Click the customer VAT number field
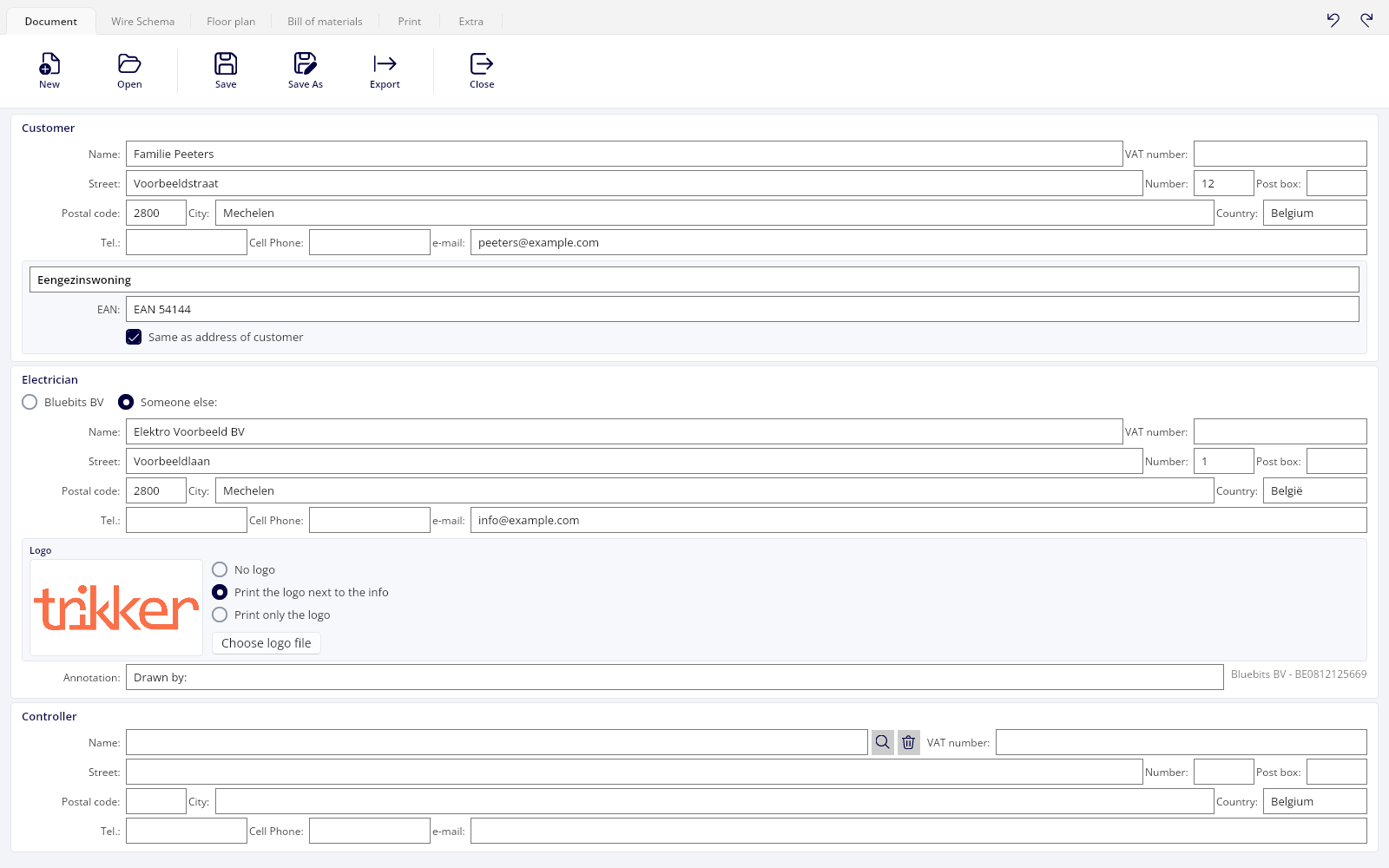The height and width of the screenshot is (868, 1389). pos(1280,154)
